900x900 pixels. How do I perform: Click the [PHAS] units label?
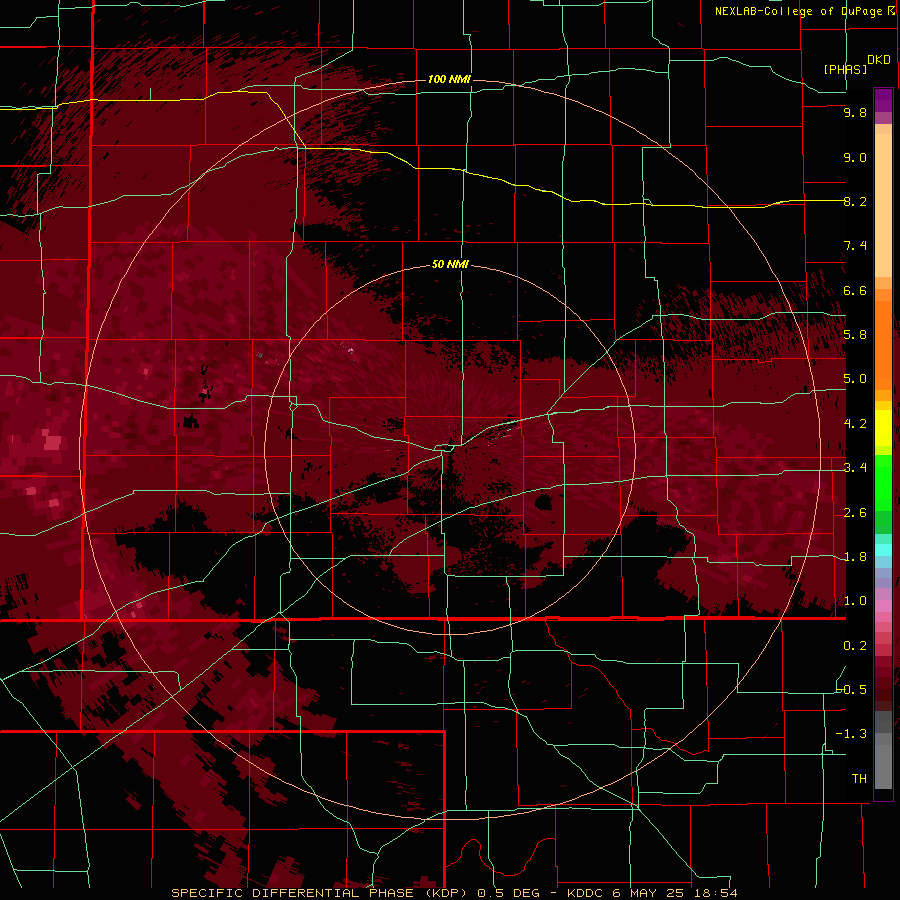point(845,69)
